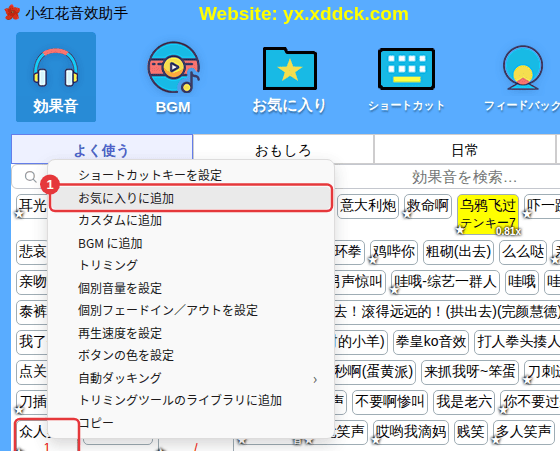Click the favorite star on 耳光

[19, 215]
